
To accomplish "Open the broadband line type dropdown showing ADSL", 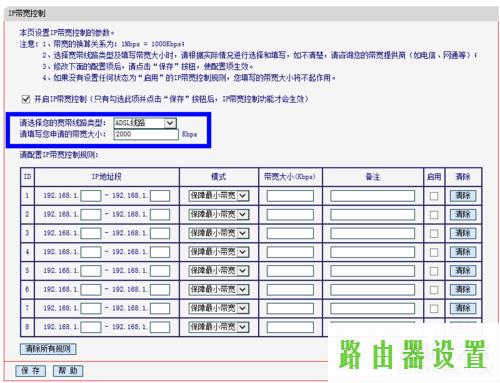I will 145,123.
